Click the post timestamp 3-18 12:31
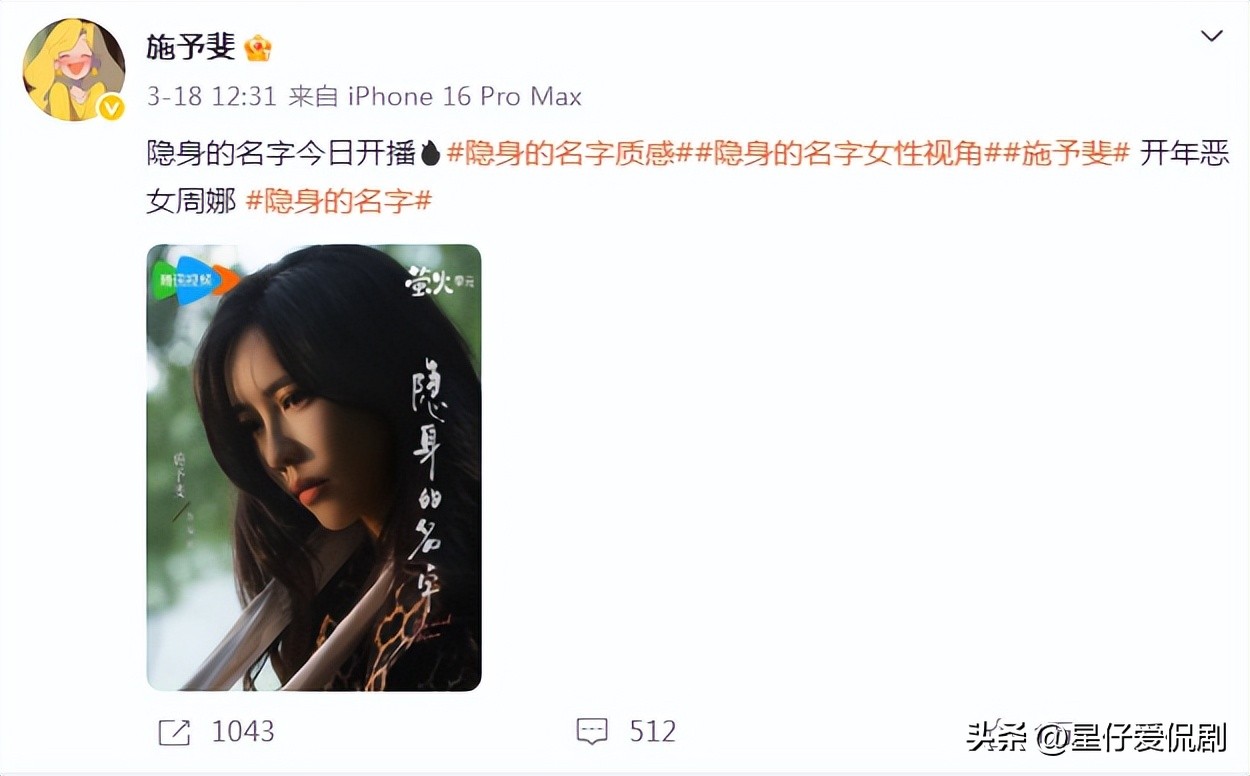The height and width of the screenshot is (776, 1250). click(x=211, y=97)
